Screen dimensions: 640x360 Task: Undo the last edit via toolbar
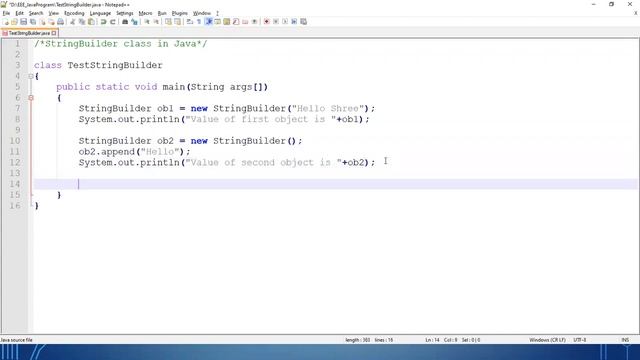click(x=103, y=22)
